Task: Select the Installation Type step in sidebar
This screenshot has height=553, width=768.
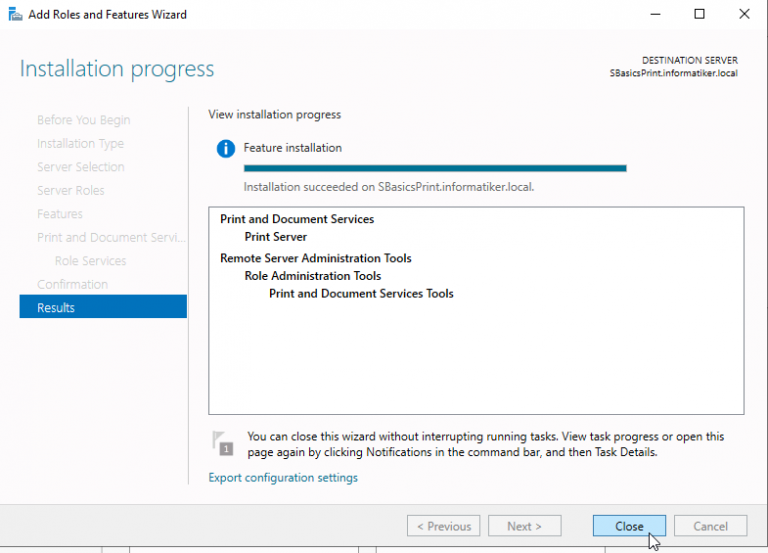Action: point(80,144)
